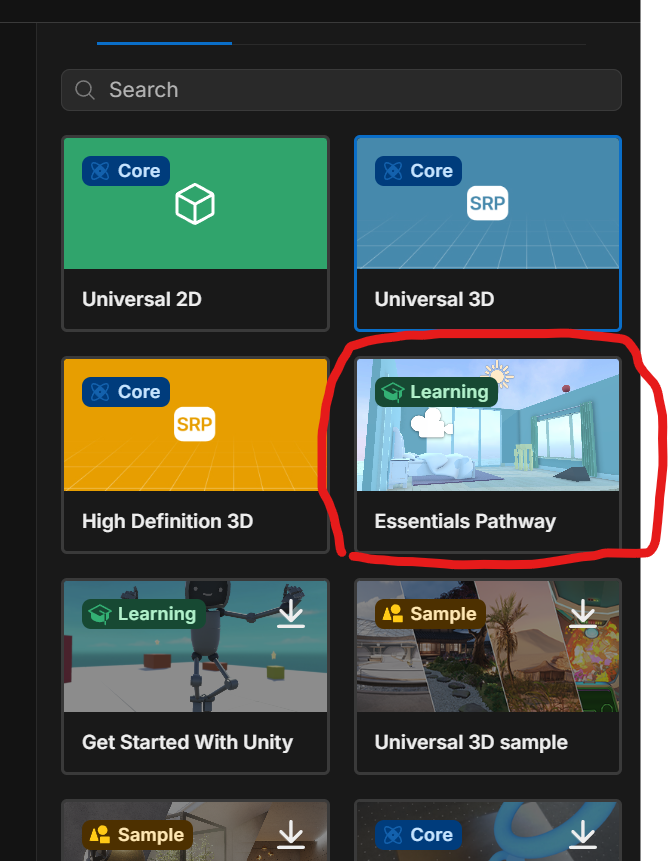Click download icon on Get Started With Unity

(x=290, y=613)
